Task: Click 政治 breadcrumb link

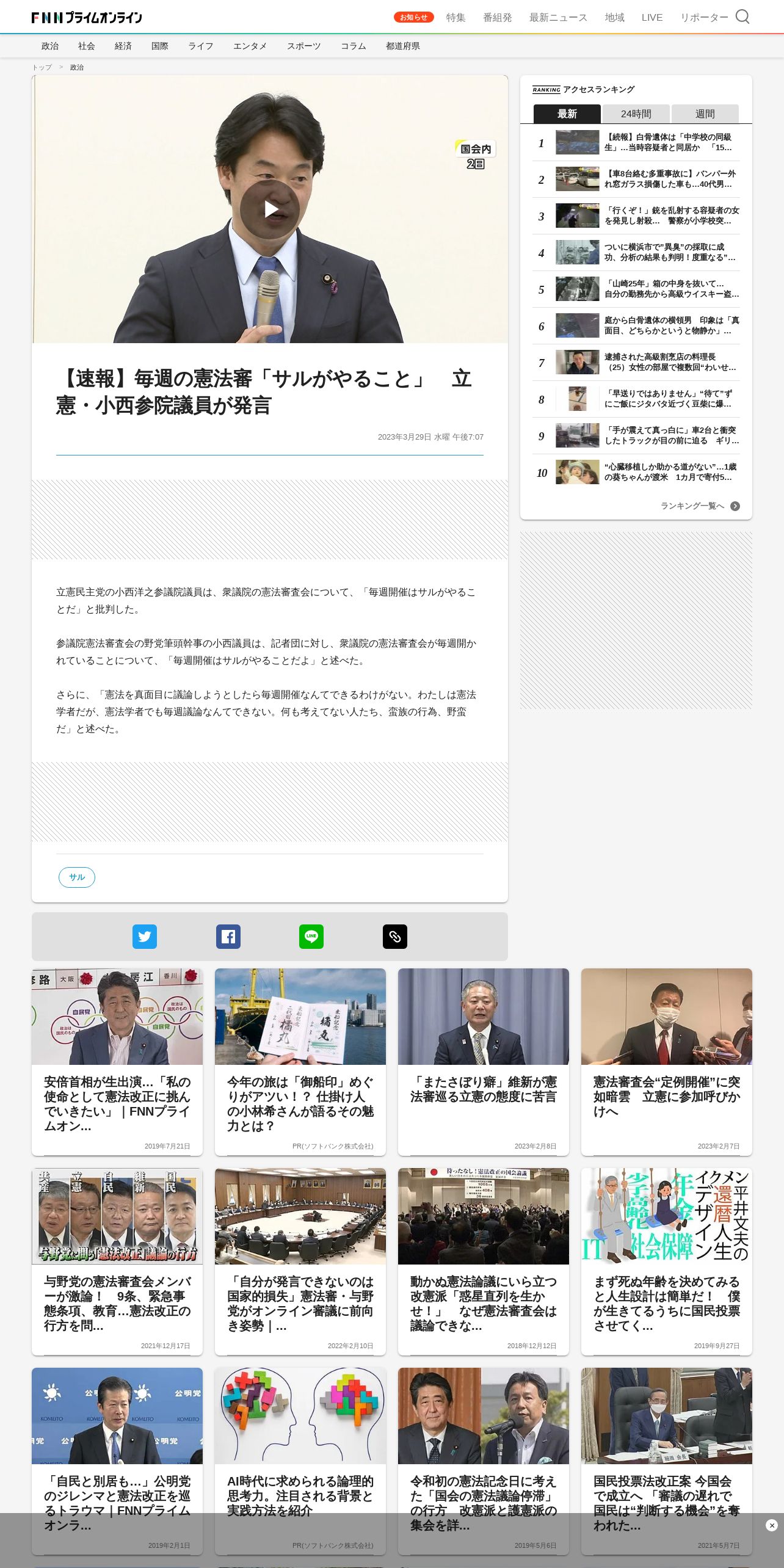Action: tap(77, 67)
